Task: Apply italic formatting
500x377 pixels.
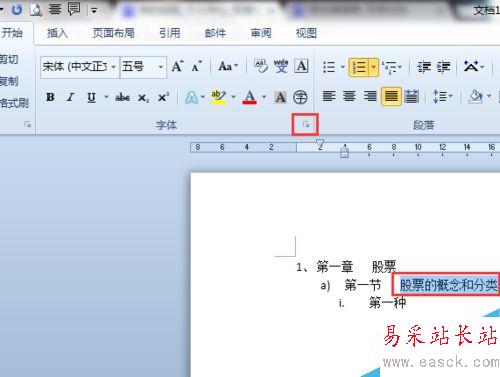Action: tap(70, 97)
